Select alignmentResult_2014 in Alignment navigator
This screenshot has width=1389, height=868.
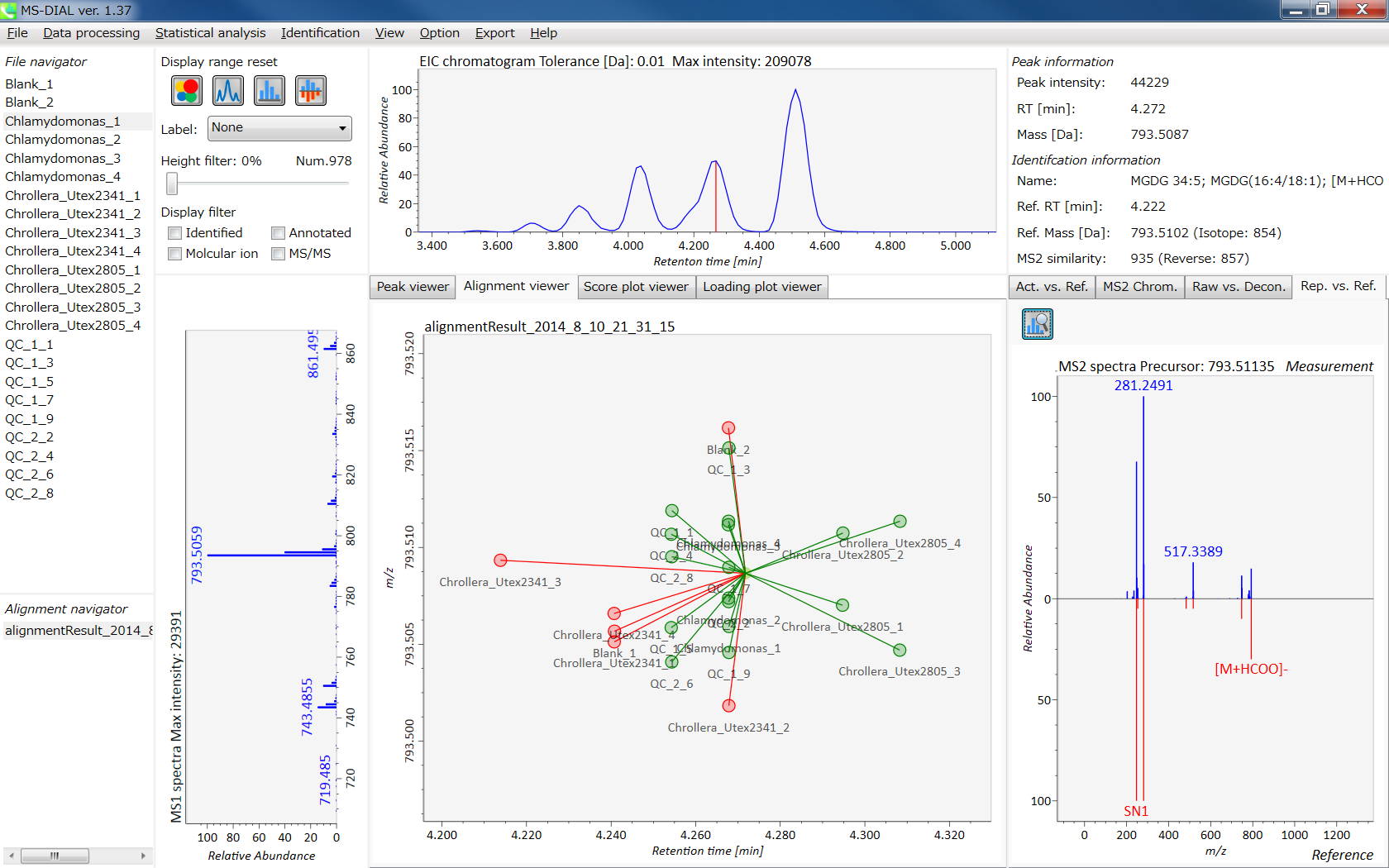tap(79, 631)
